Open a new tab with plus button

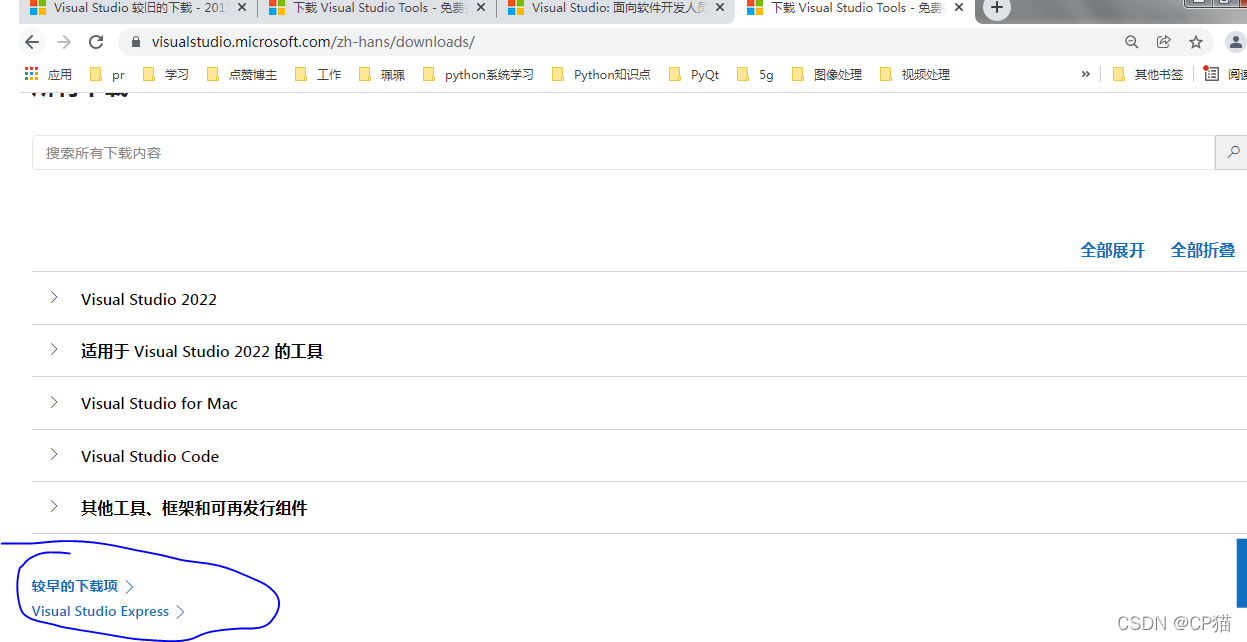coord(996,8)
